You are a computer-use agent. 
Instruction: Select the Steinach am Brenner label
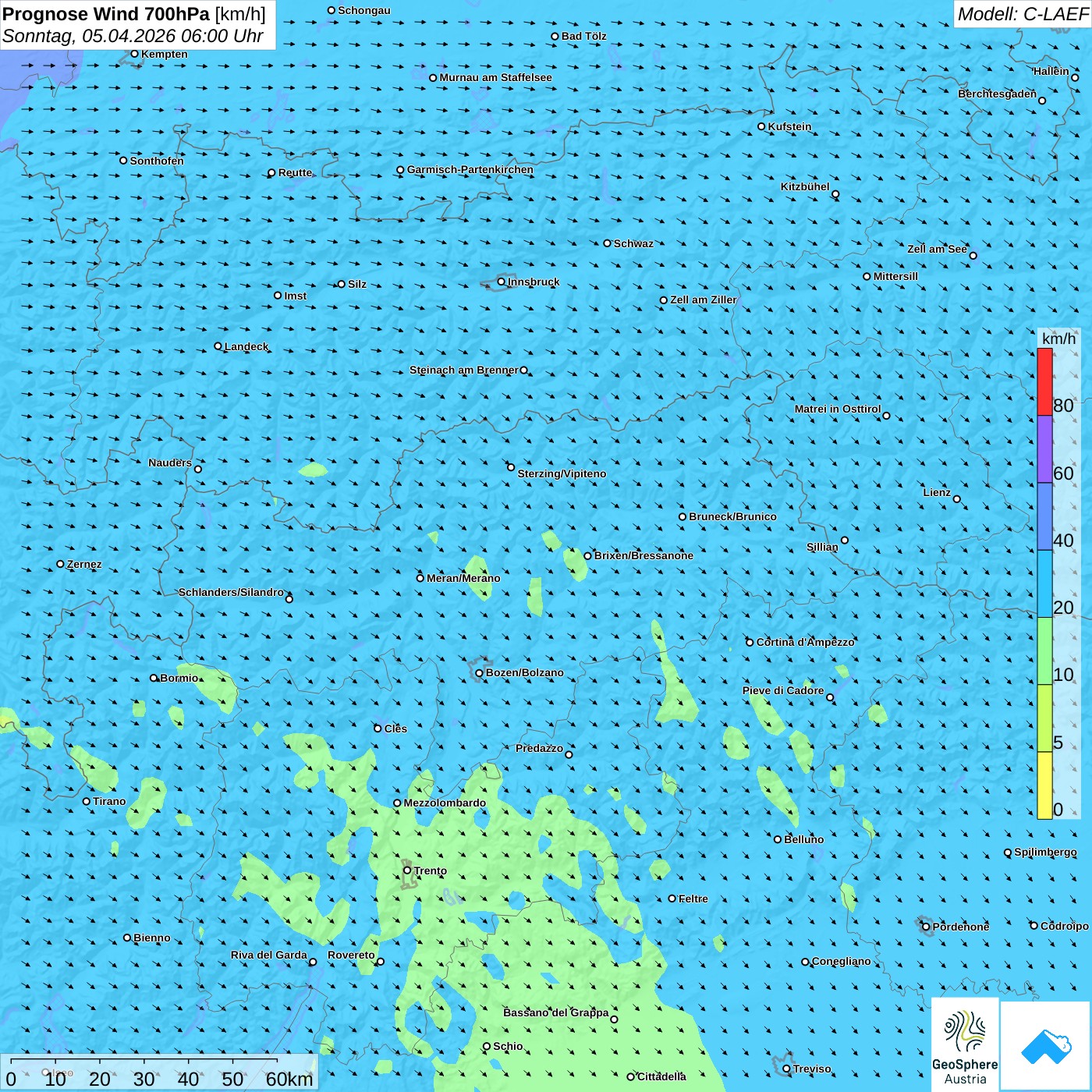click(x=464, y=370)
